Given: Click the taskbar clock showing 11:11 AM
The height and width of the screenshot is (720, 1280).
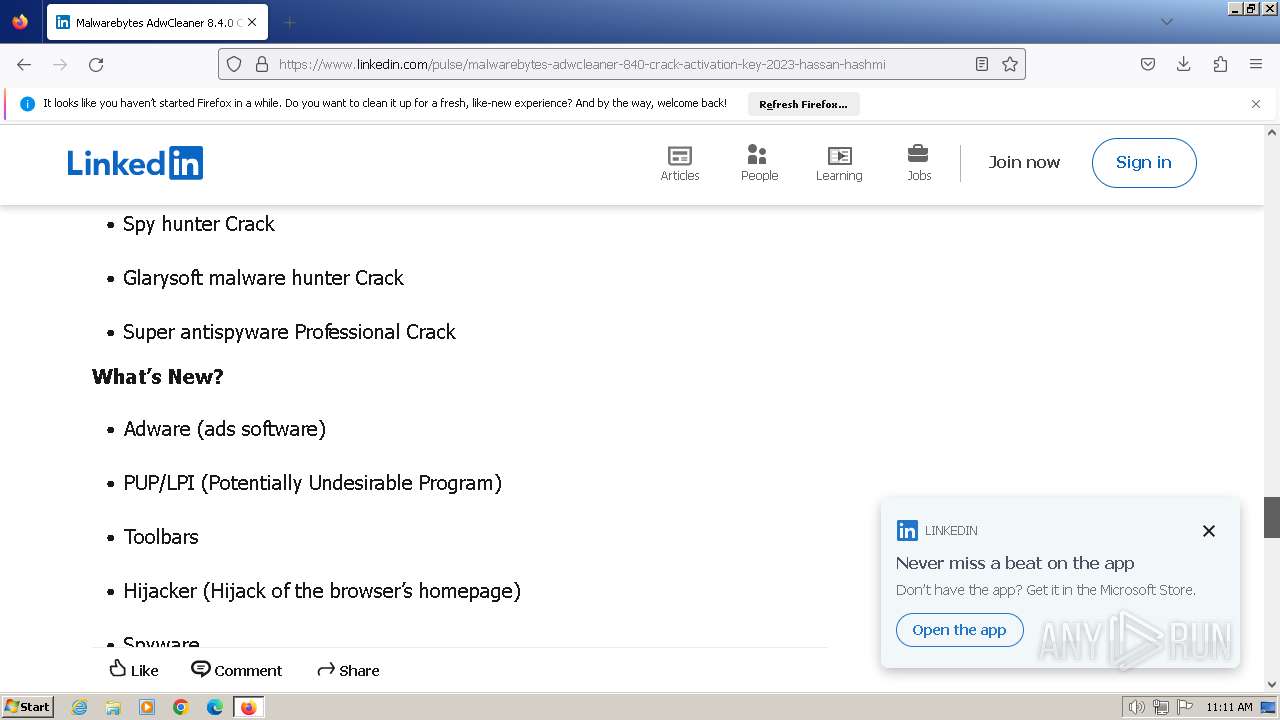Looking at the screenshot, I should click(1229, 707).
